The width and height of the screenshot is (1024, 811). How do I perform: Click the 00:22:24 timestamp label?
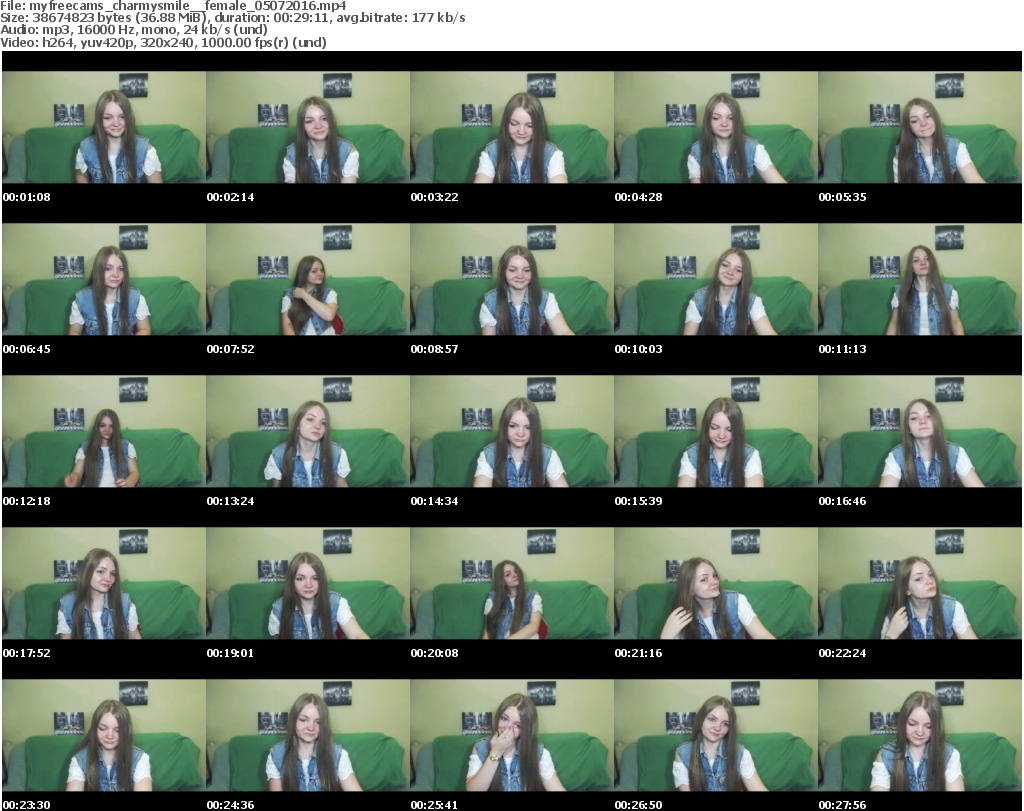click(x=842, y=653)
